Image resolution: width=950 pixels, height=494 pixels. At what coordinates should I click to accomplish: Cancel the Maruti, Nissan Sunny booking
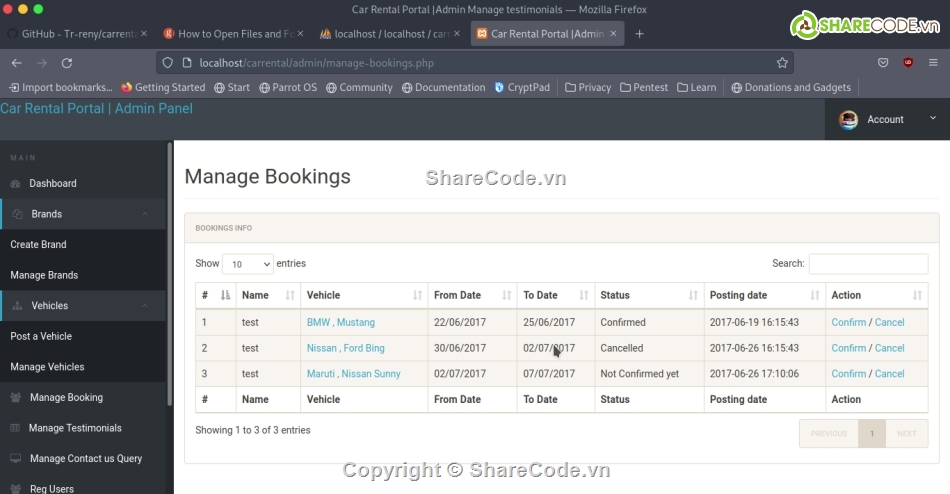tap(889, 374)
